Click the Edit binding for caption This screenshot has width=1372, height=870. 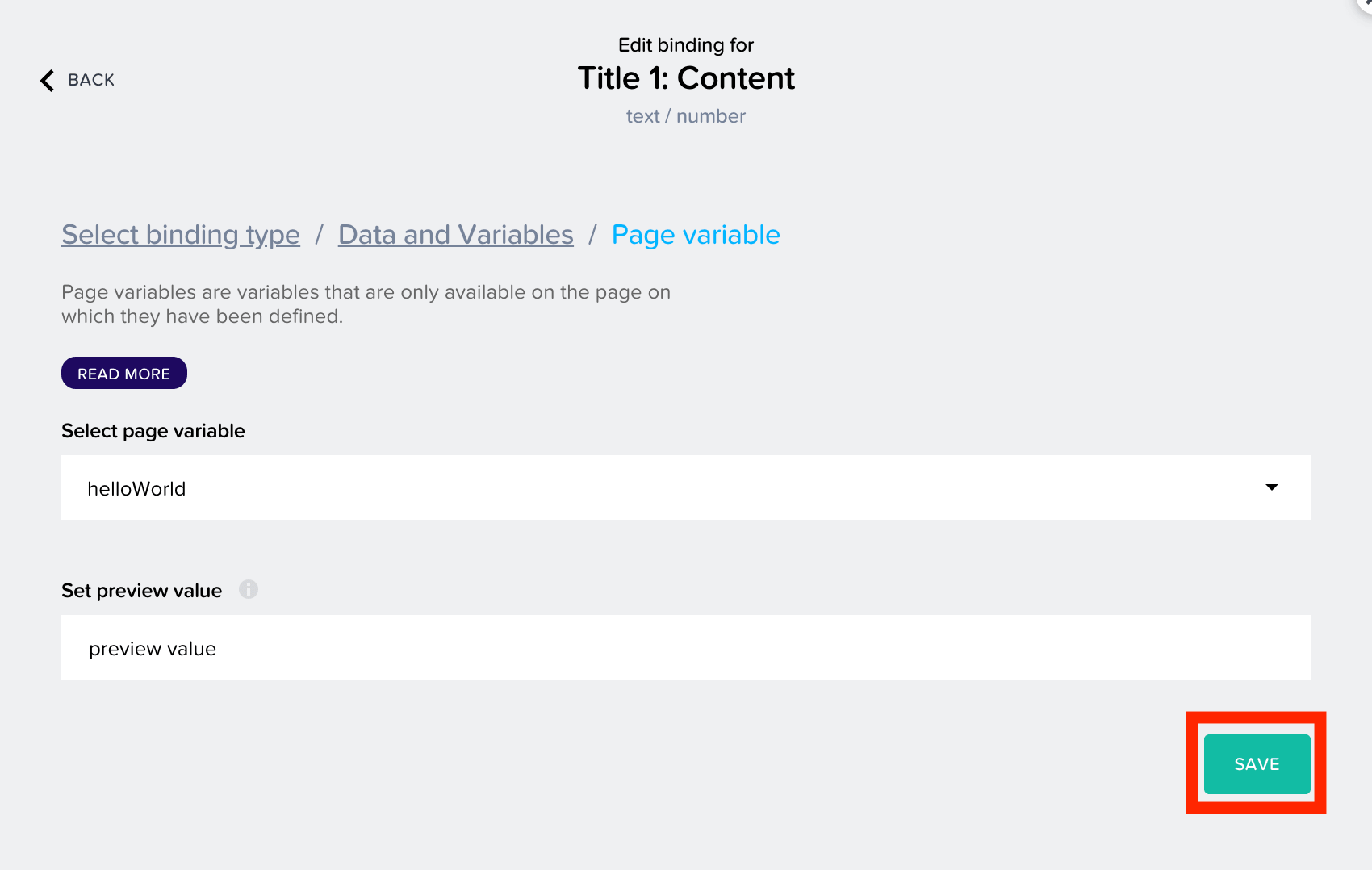tap(686, 45)
